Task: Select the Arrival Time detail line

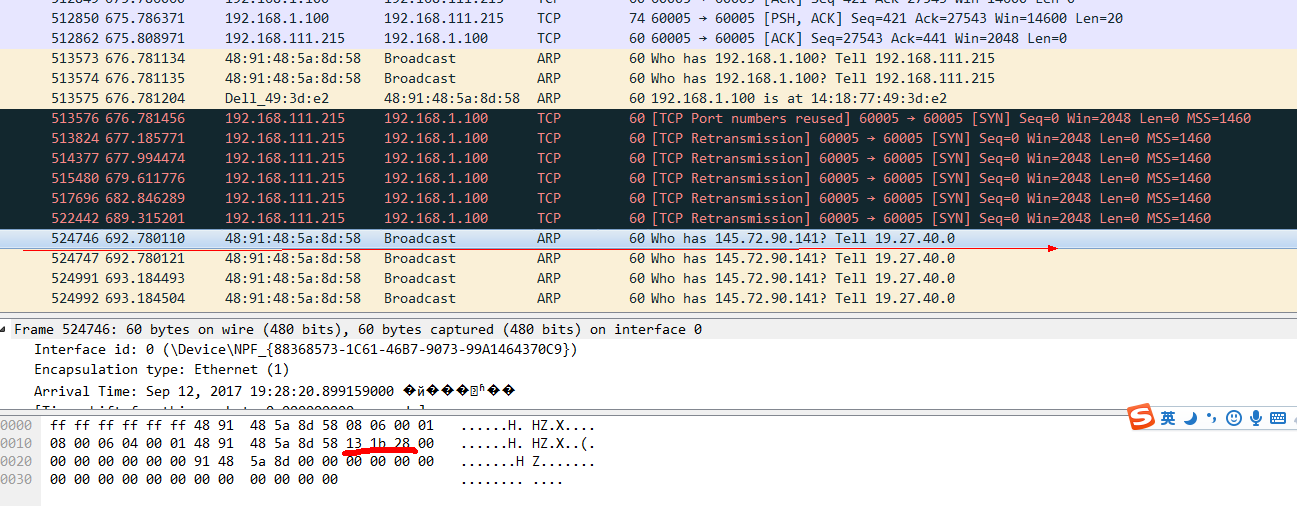Action: coord(274,391)
